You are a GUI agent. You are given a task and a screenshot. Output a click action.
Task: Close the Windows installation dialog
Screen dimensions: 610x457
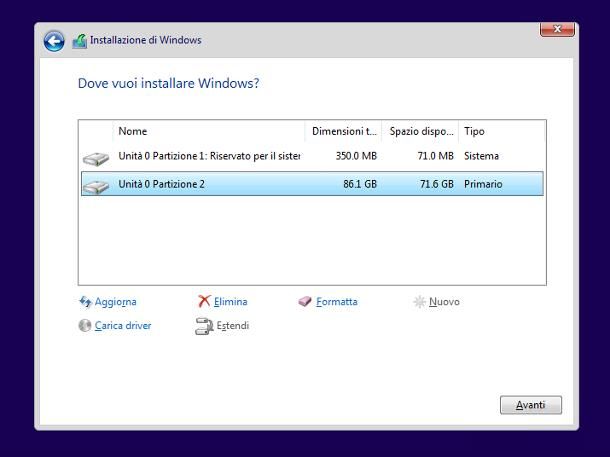pos(557,29)
